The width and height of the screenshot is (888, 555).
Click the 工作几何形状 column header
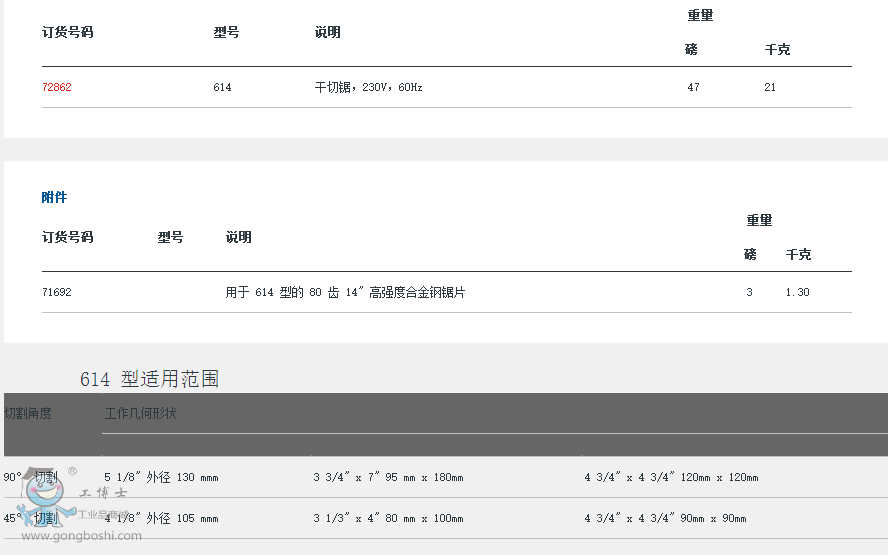pyautogui.click(x=140, y=413)
